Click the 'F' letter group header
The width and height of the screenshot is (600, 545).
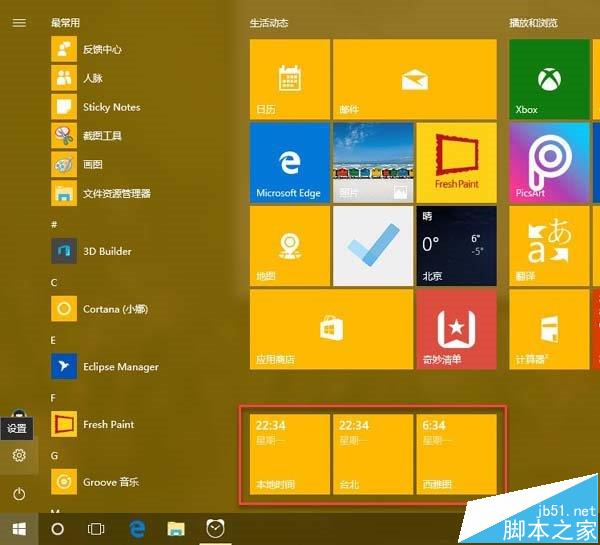(x=53, y=398)
